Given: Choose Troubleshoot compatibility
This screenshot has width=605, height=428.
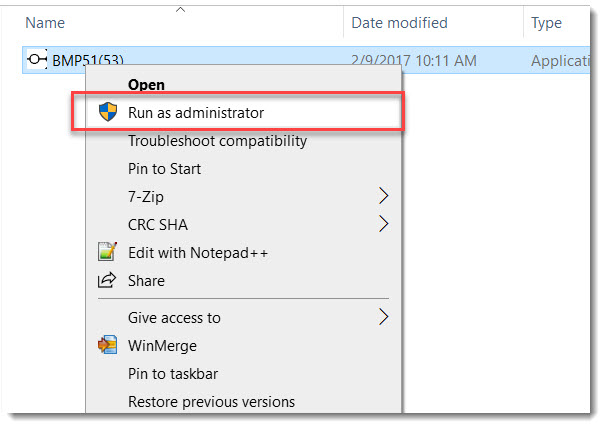Looking at the screenshot, I should click(x=217, y=141).
